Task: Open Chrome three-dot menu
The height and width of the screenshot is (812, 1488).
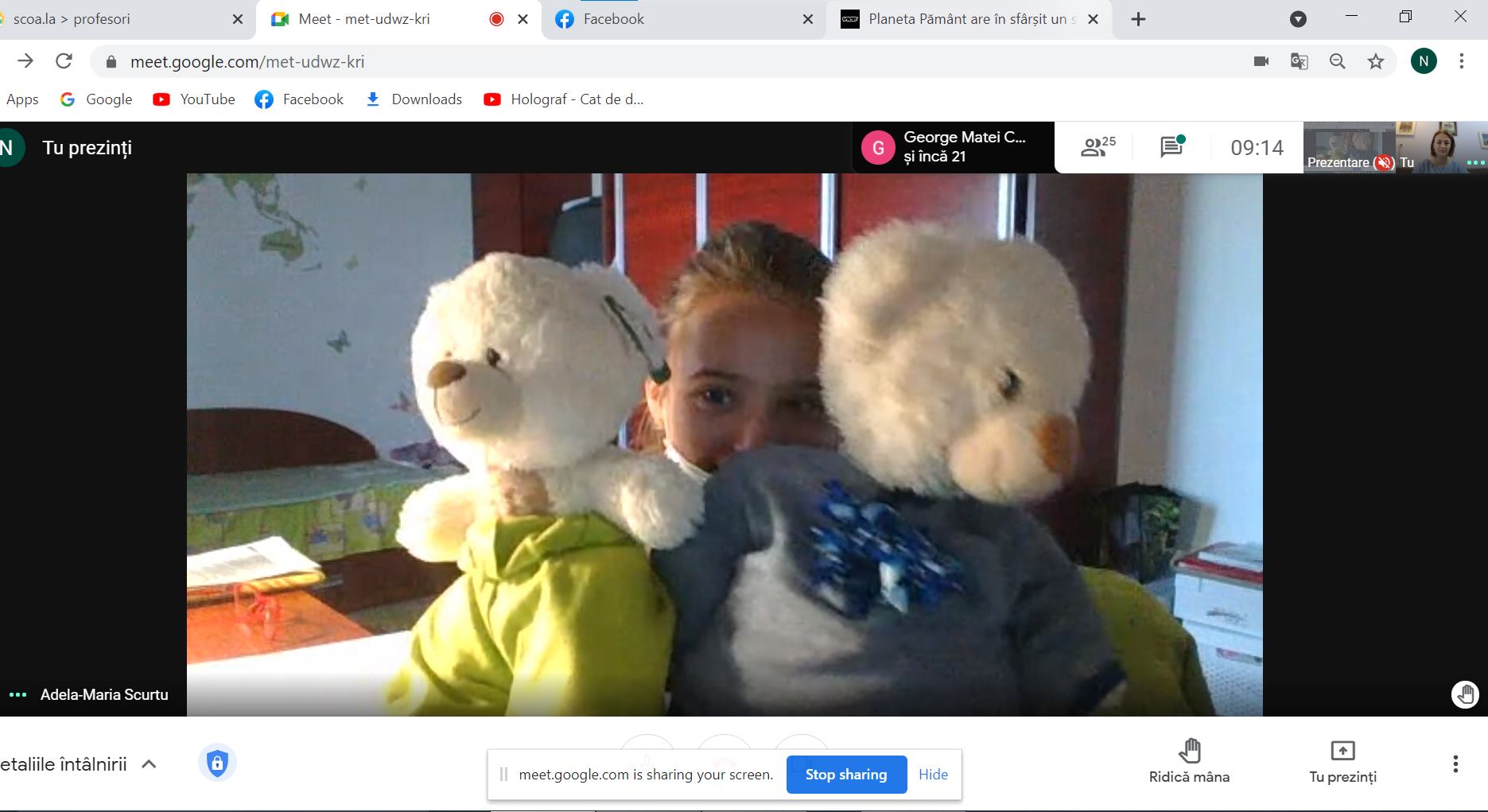Action: [x=1462, y=61]
